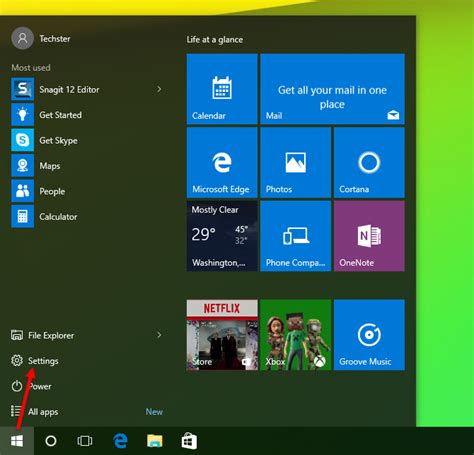Expand the Snagit 12 Editor jump list arrow
This screenshot has height=455, width=474.
pyautogui.click(x=159, y=89)
